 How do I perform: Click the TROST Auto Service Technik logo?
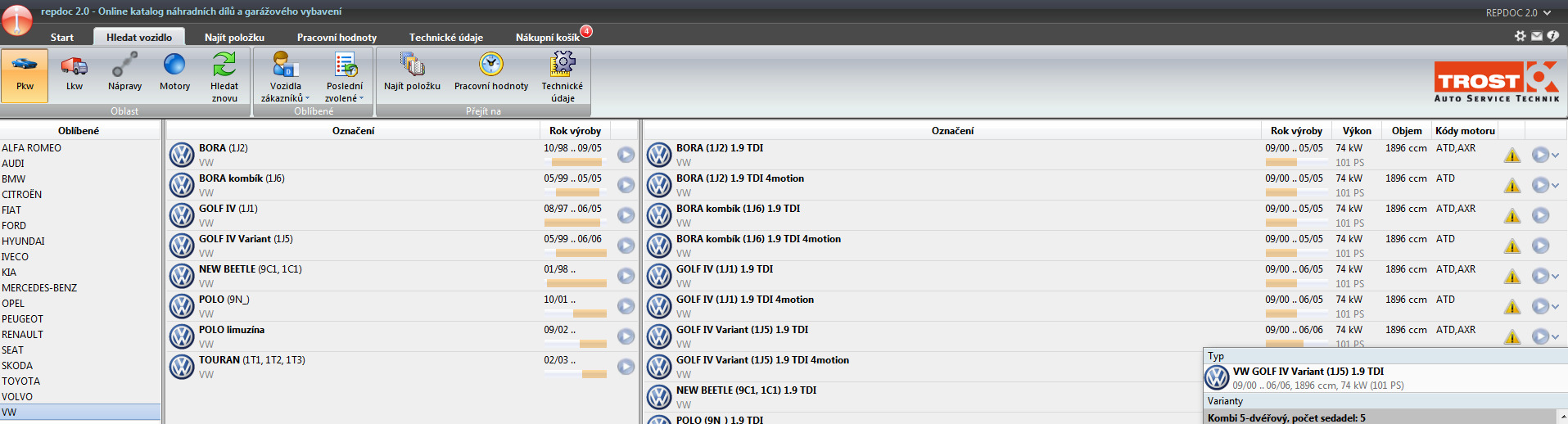pos(1497,81)
